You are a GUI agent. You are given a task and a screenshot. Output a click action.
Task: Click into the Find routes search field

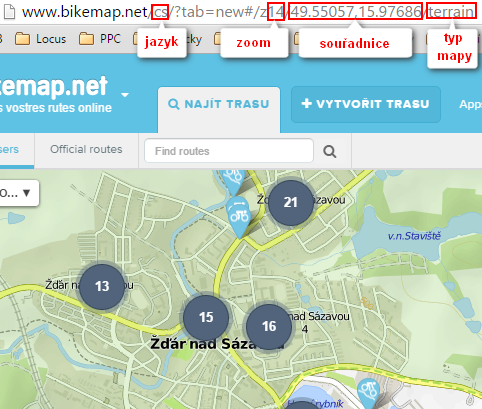229,151
